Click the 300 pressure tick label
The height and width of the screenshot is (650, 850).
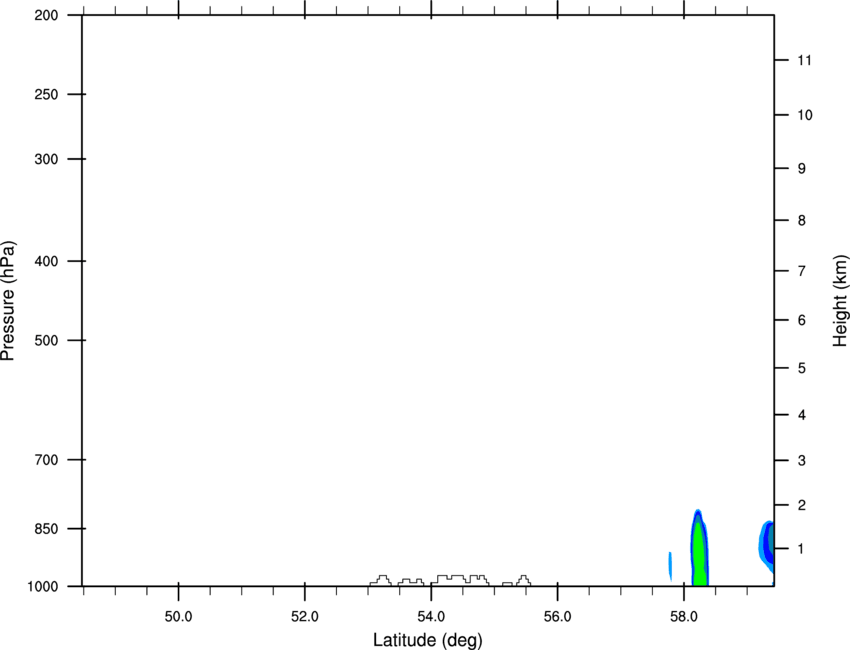(47, 159)
